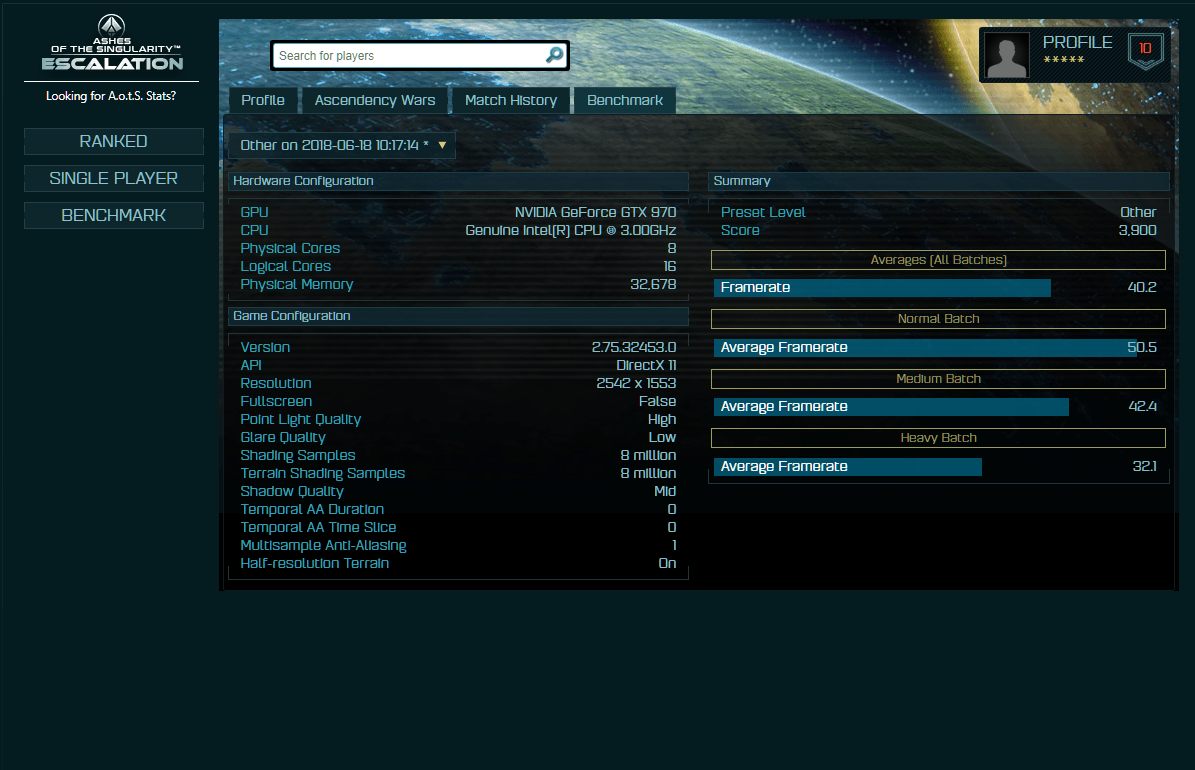The width and height of the screenshot is (1195, 770).
Task: Focus the Search for players field
Action: click(408, 56)
